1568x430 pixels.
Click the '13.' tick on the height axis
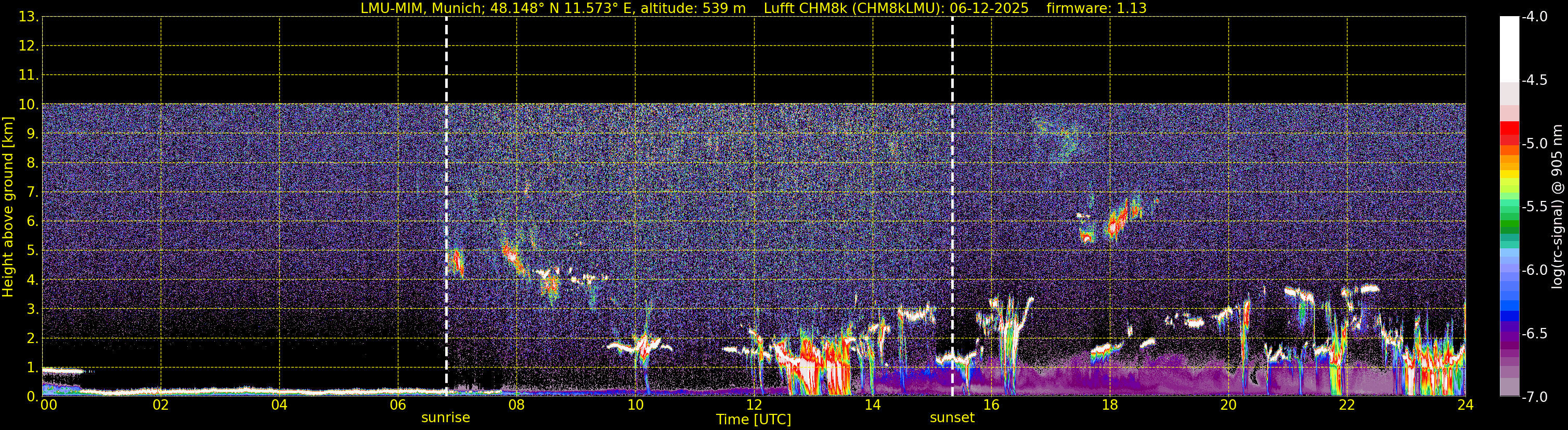[29, 17]
